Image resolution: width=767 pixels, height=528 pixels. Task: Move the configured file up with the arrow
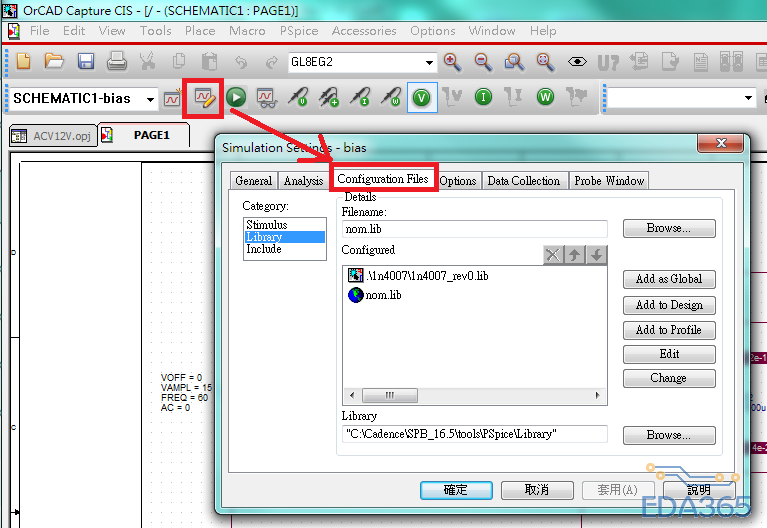coord(575,255)
